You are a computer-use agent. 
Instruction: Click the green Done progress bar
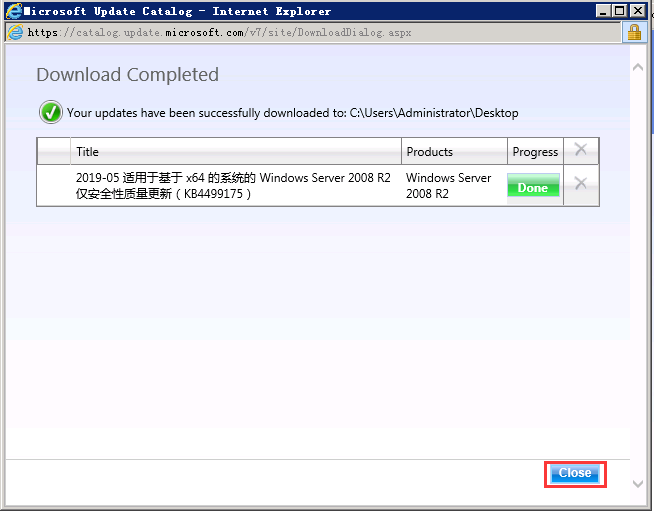tap(533, 188)
